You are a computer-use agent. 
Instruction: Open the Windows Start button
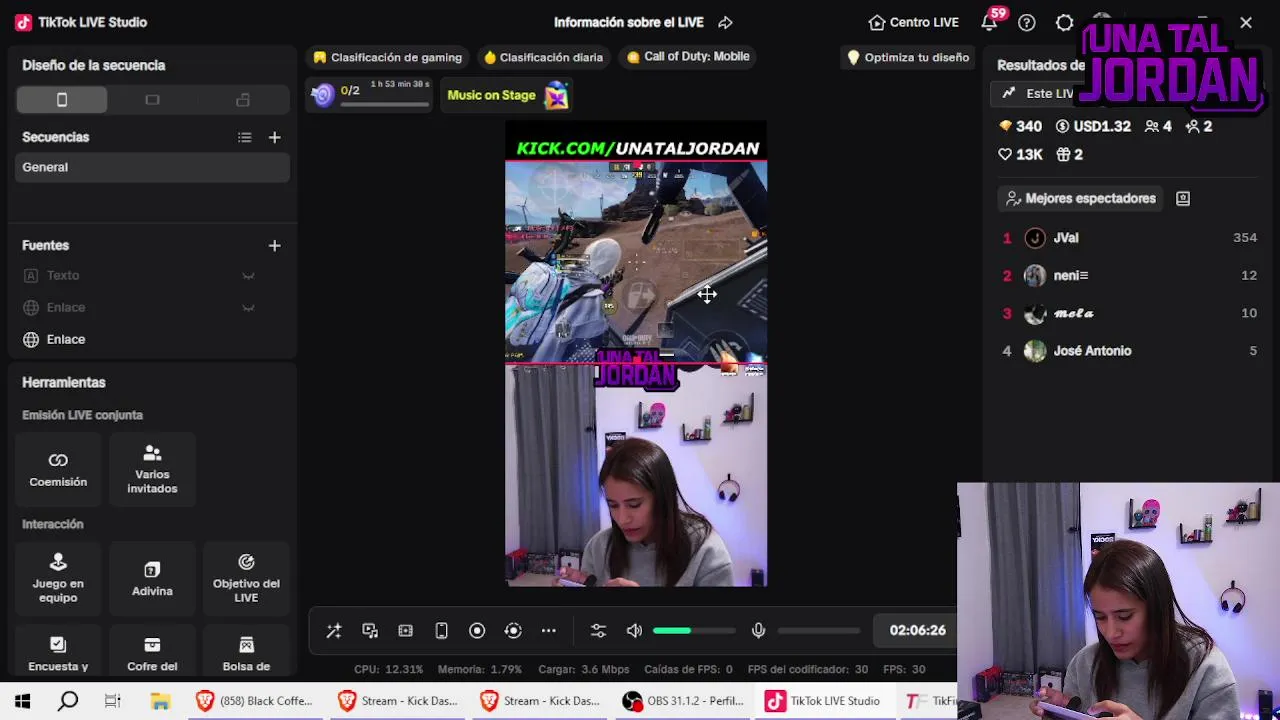22,701
